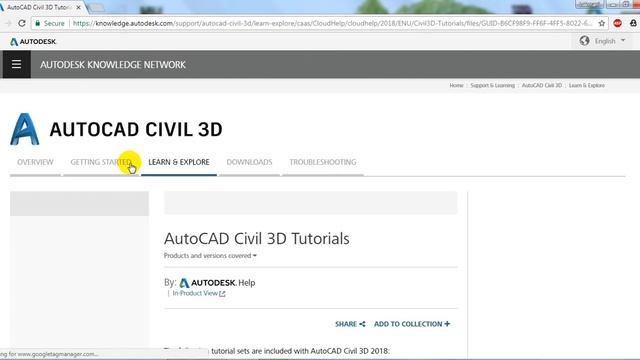Screen dimensions: 640x360
Task: Click the Autodesk Help author link
Action: point(218,282)
